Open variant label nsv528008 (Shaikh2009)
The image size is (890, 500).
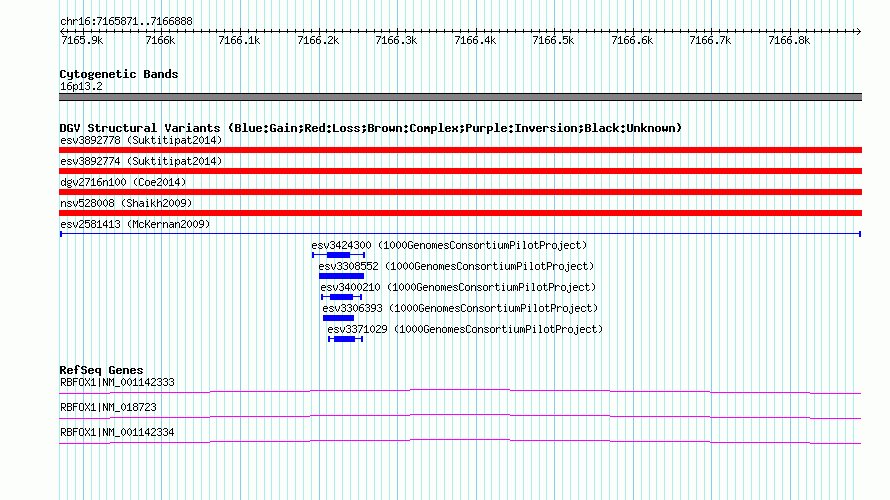[x=126, y=203]
